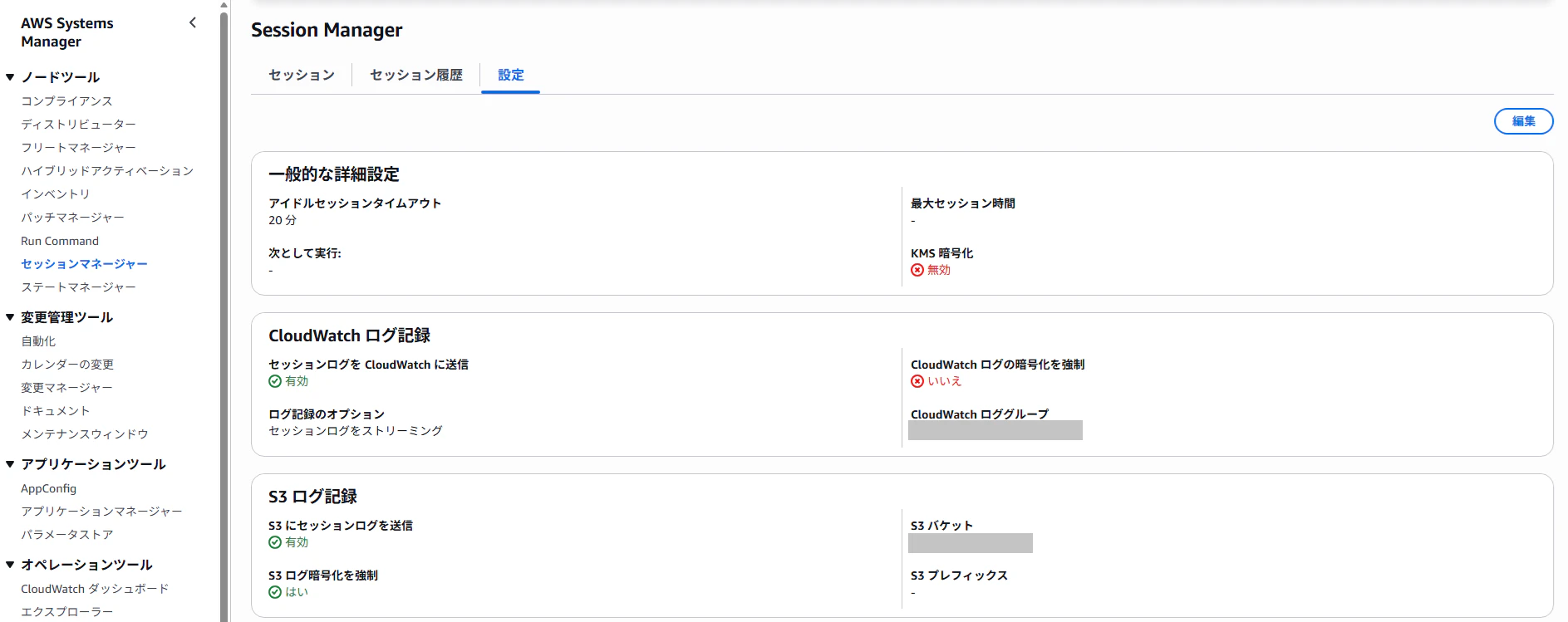Open Run Command page
1568x622 pixels.
point(60,241)
